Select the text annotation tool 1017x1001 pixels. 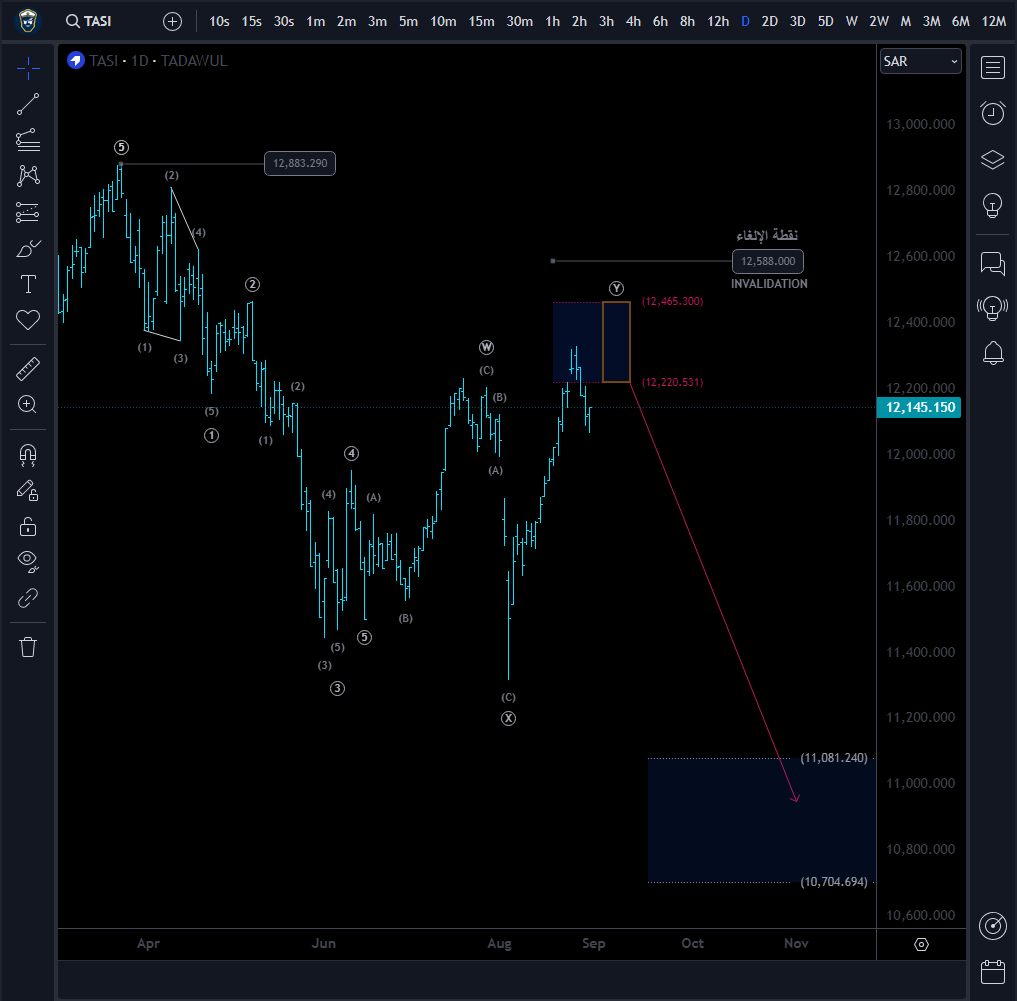click(28, 284)
